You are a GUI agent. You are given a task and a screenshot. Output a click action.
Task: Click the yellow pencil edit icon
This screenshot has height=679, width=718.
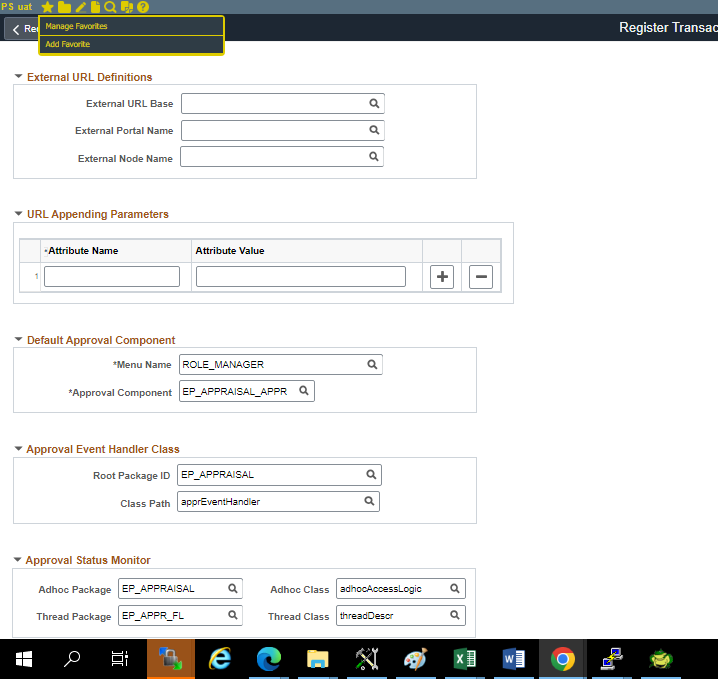[81, 7]
